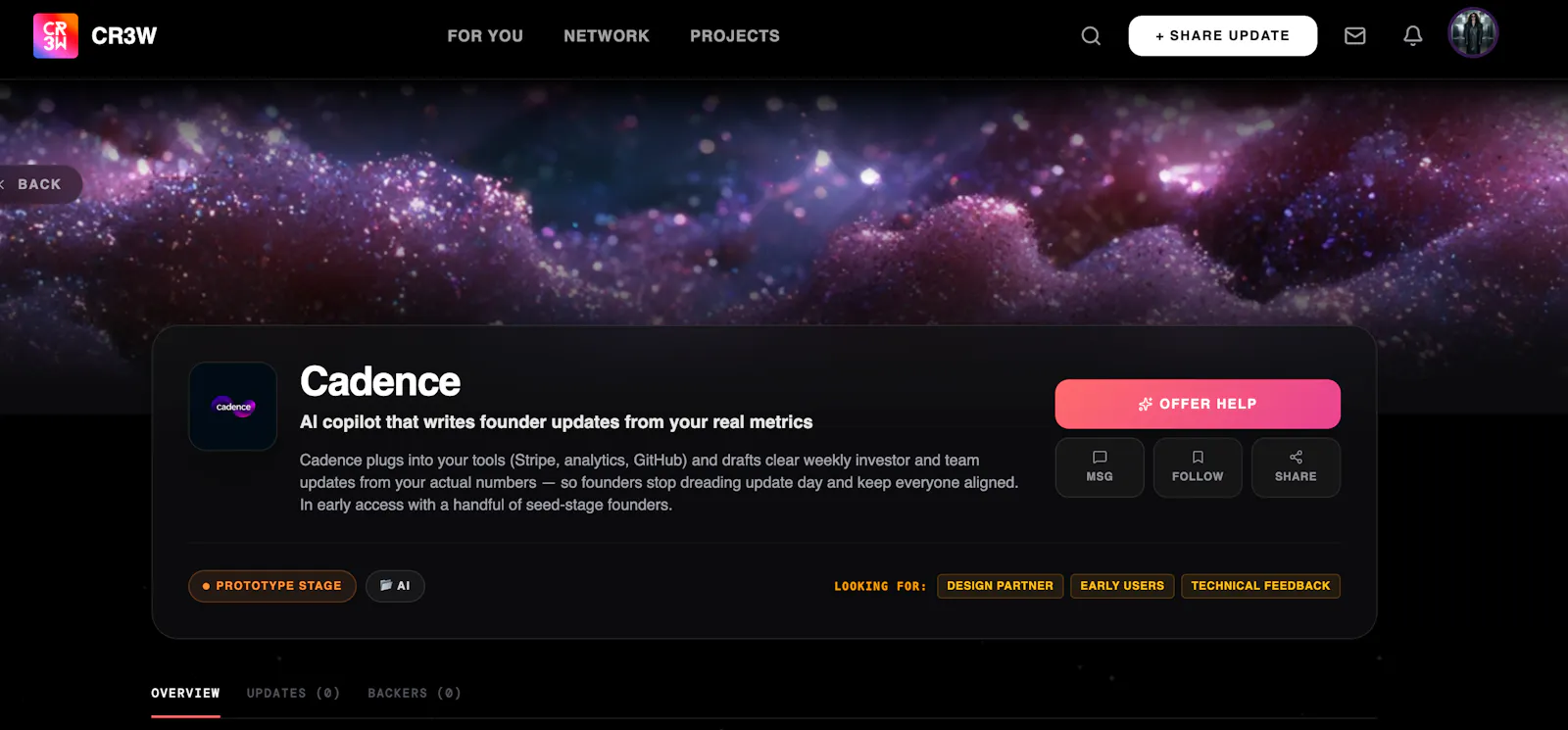Screen dimensions: 1568x730
Task: Follow the Cadence project
Action: coord(1198,467)
